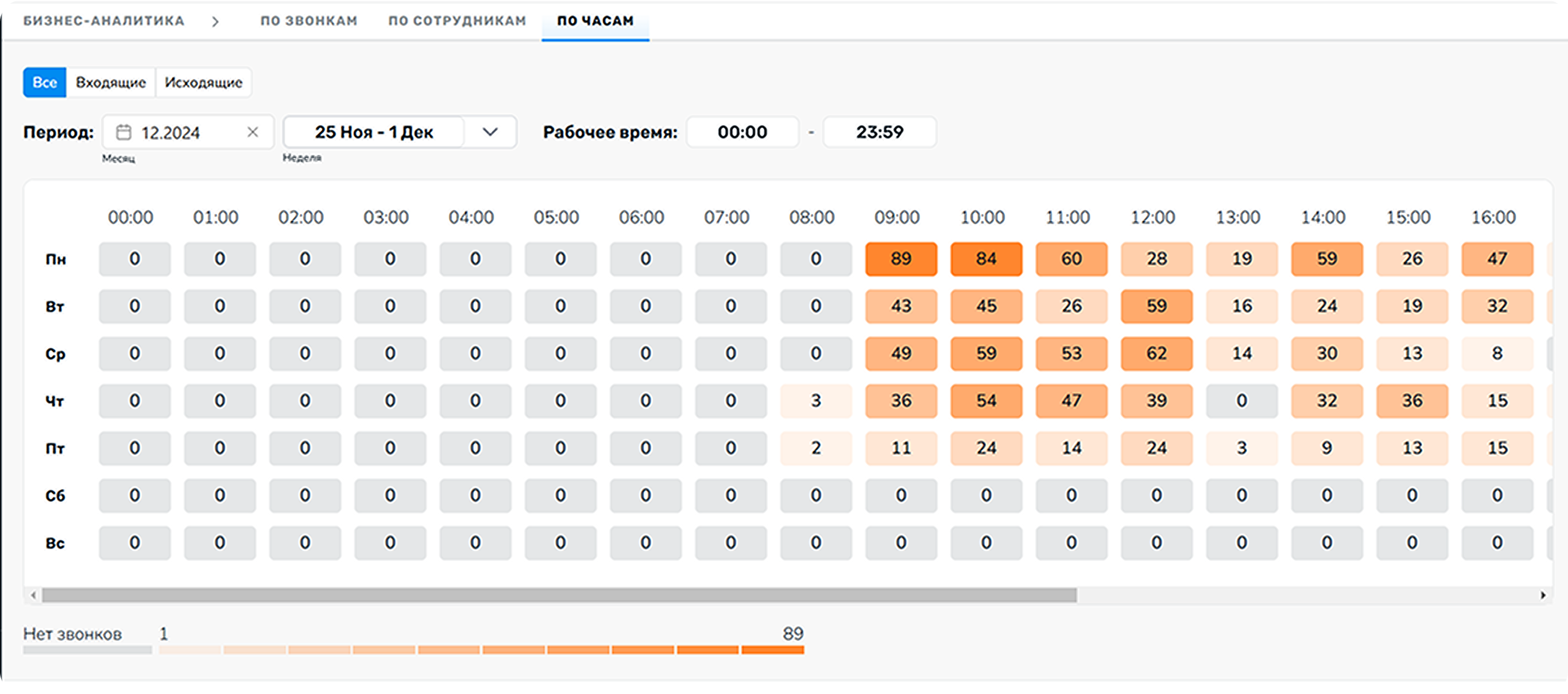
Task: Open the 25 Ноя - 1 Дек week selector
Action: pos(374,132)
